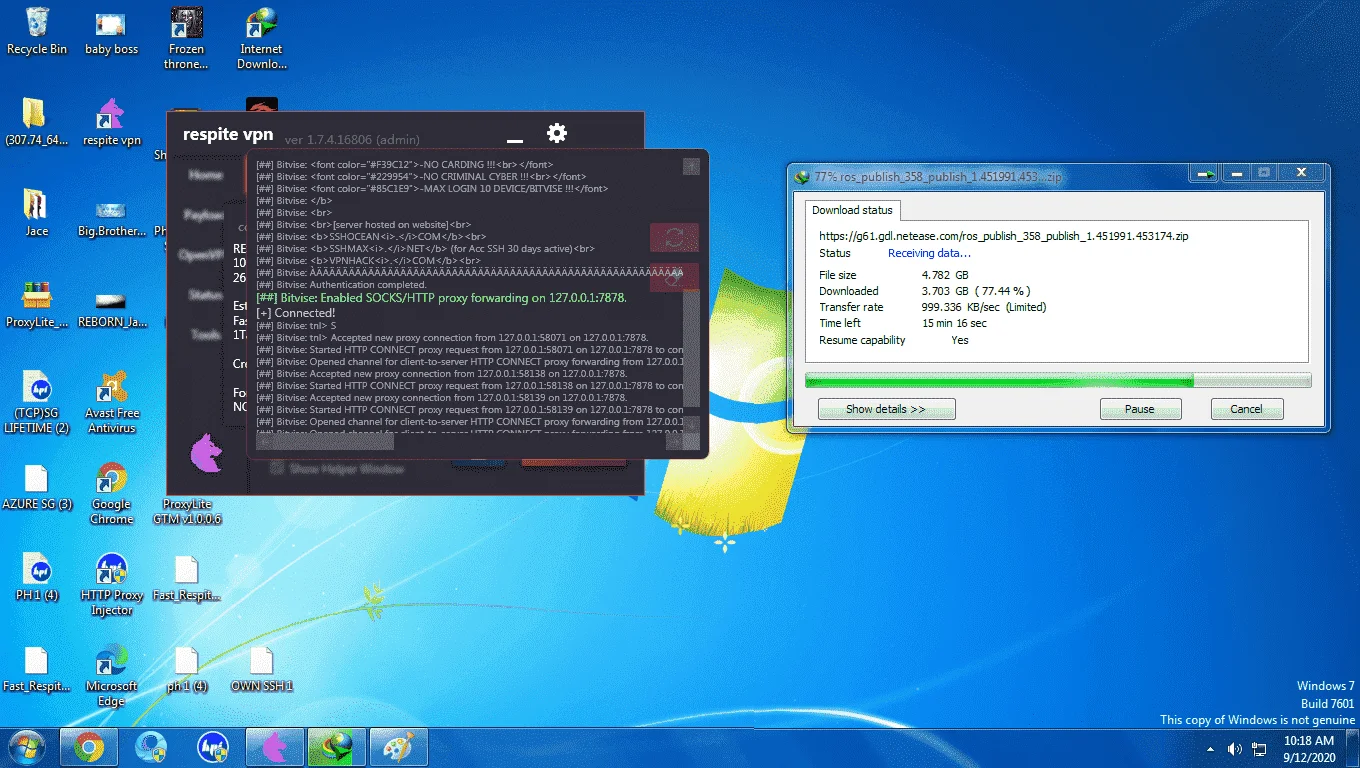Click the '[+] Connected!' log line

point(296,313)
